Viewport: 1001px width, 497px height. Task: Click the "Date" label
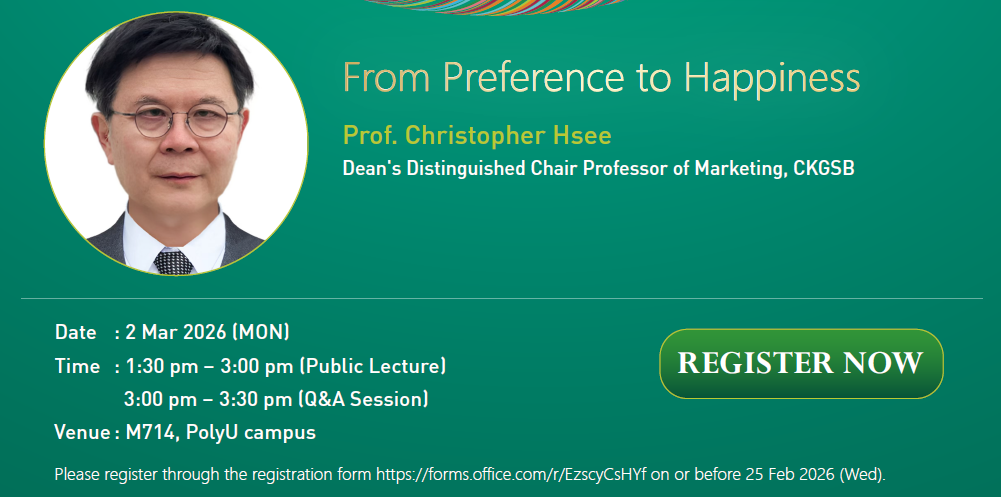[x=75, y=332]
